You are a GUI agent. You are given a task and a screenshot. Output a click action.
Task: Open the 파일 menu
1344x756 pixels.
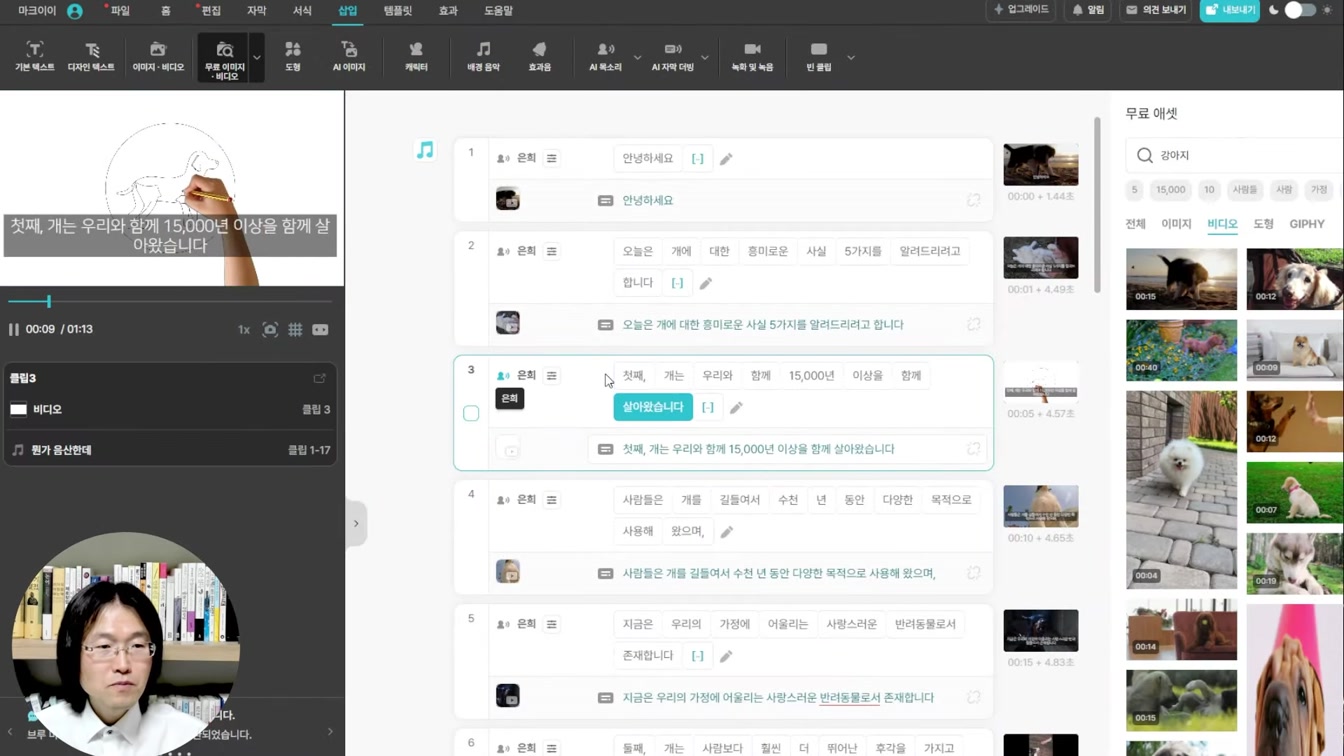(120, 11)
